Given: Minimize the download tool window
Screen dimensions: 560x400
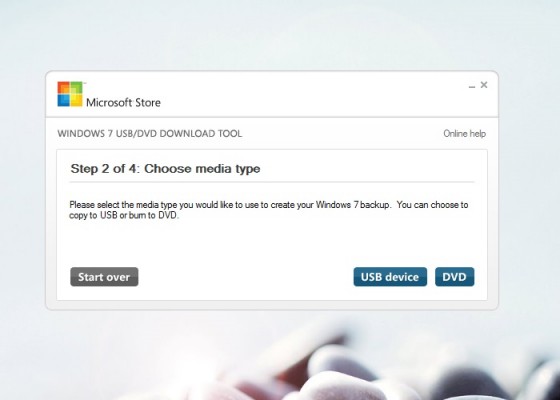Looking at the screenshot, I should coord(472,86).
